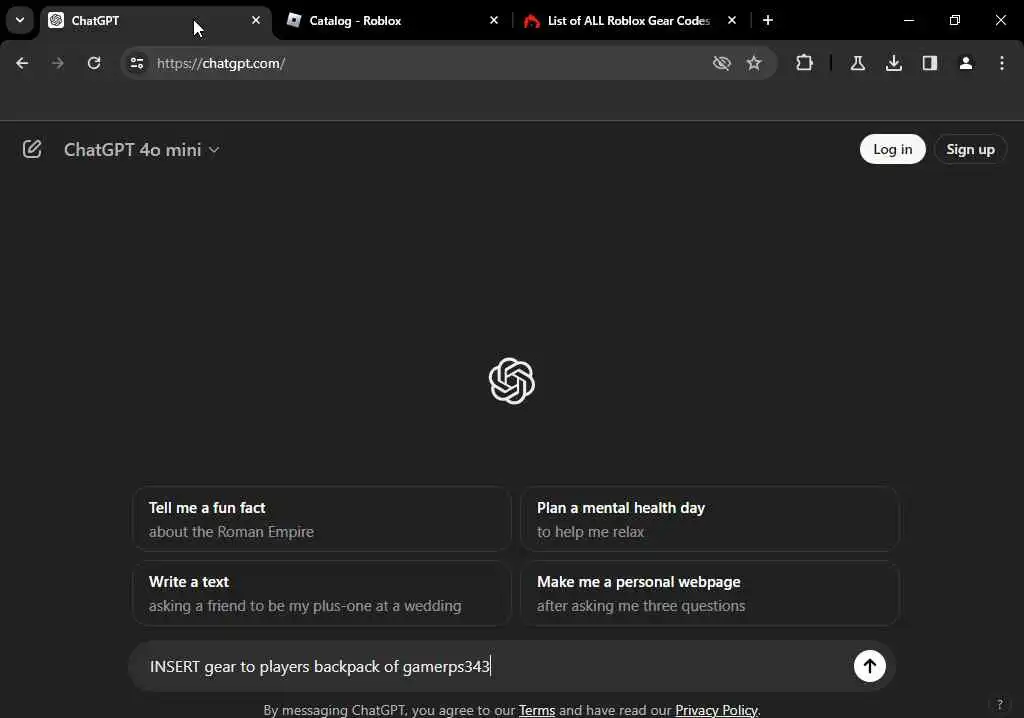Image resolution: width=1024 pixels, height=718 pixels.
Task: Click the Log in button
Action: 892,150
